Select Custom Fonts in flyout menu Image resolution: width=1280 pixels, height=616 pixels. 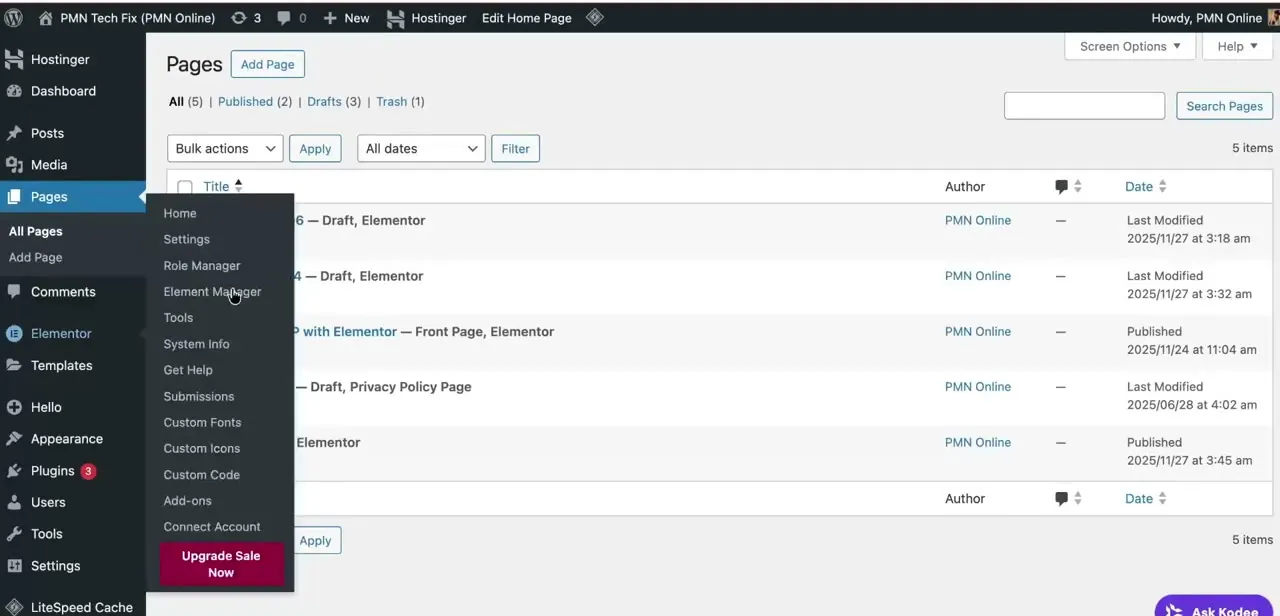click(202, 422)
